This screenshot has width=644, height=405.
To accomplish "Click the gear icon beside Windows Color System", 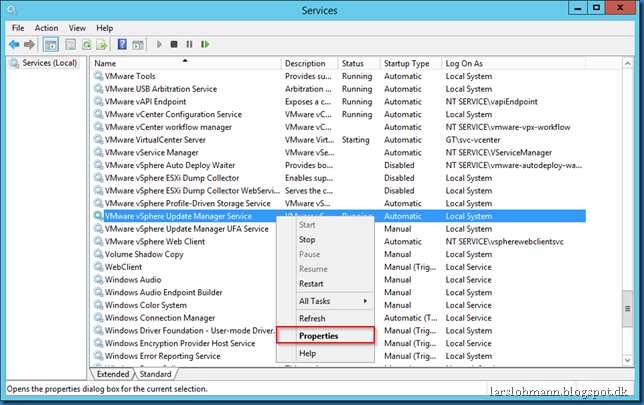I will tap(98, 305).
